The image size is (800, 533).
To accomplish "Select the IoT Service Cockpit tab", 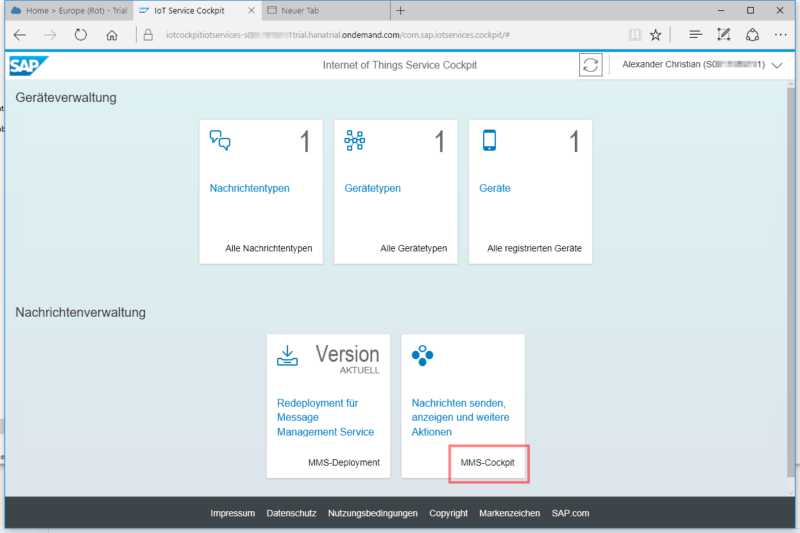I will pos(197,10).
